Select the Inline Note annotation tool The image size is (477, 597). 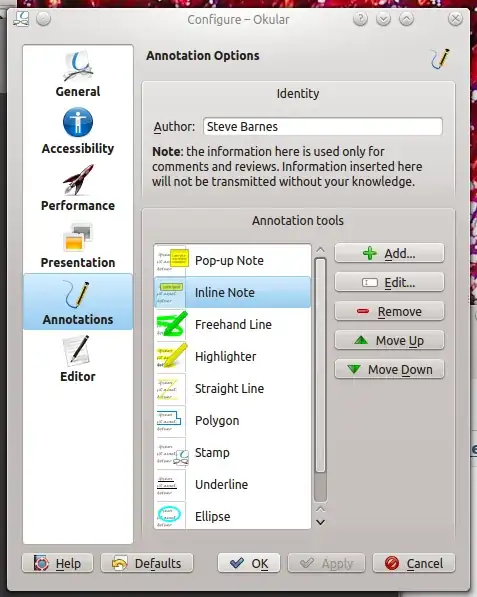(x=232, y=292)
